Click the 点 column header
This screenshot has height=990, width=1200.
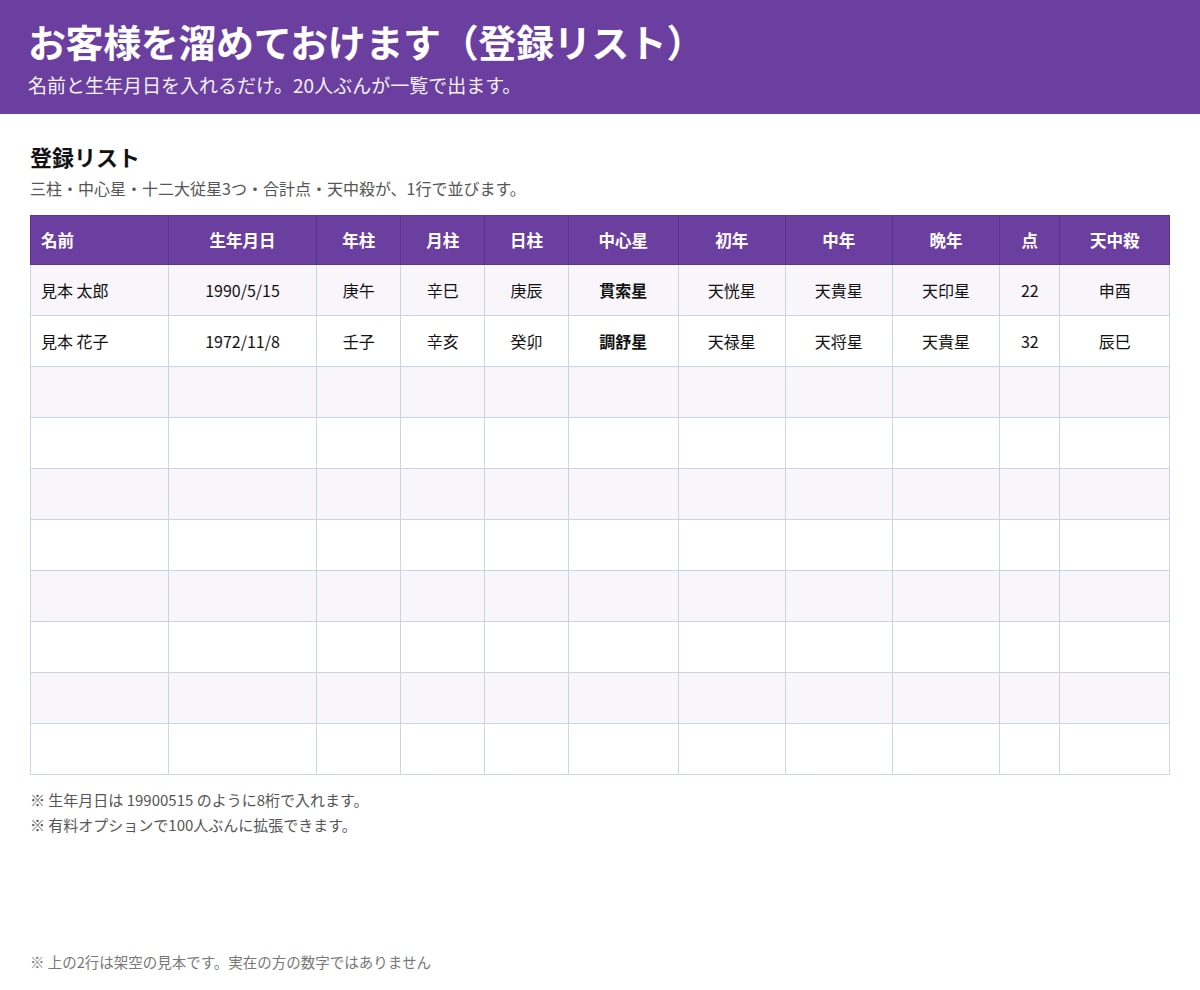point(1029,240)
